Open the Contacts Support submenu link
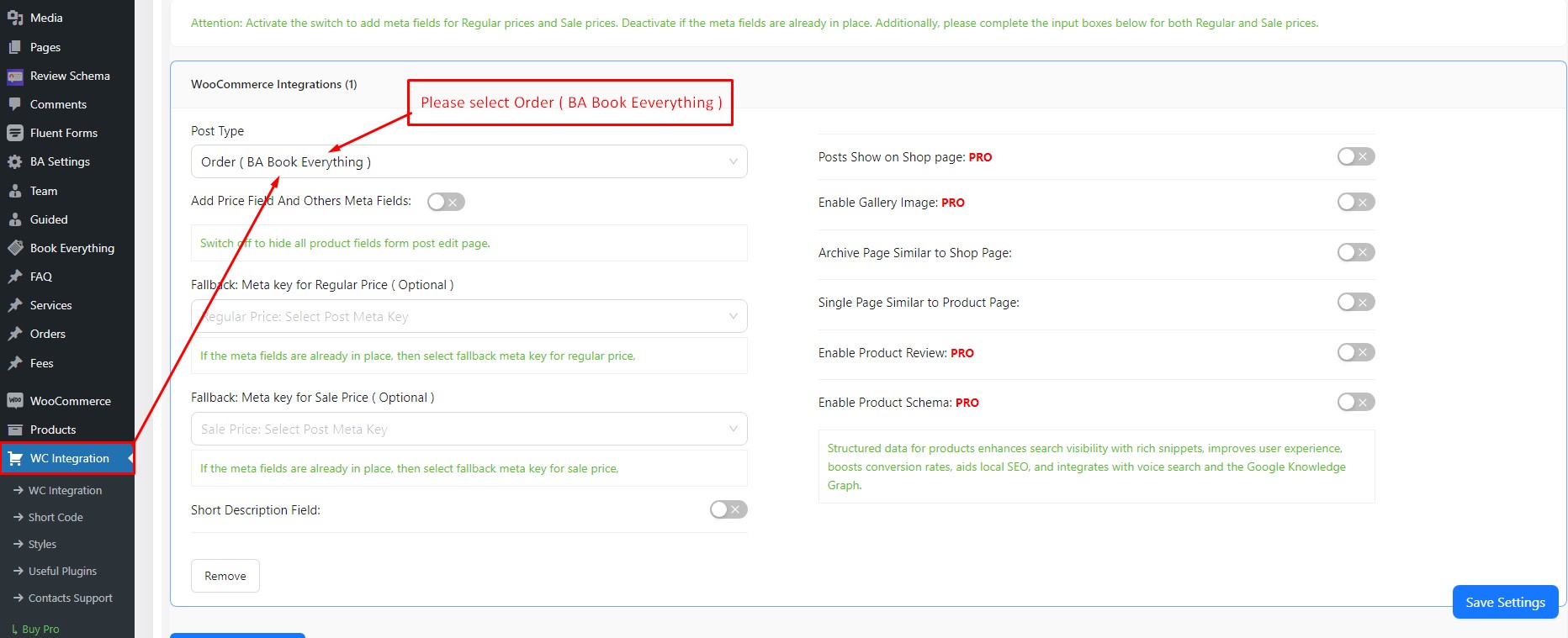This screenshot has width=1568, height=638. [71, 598]
